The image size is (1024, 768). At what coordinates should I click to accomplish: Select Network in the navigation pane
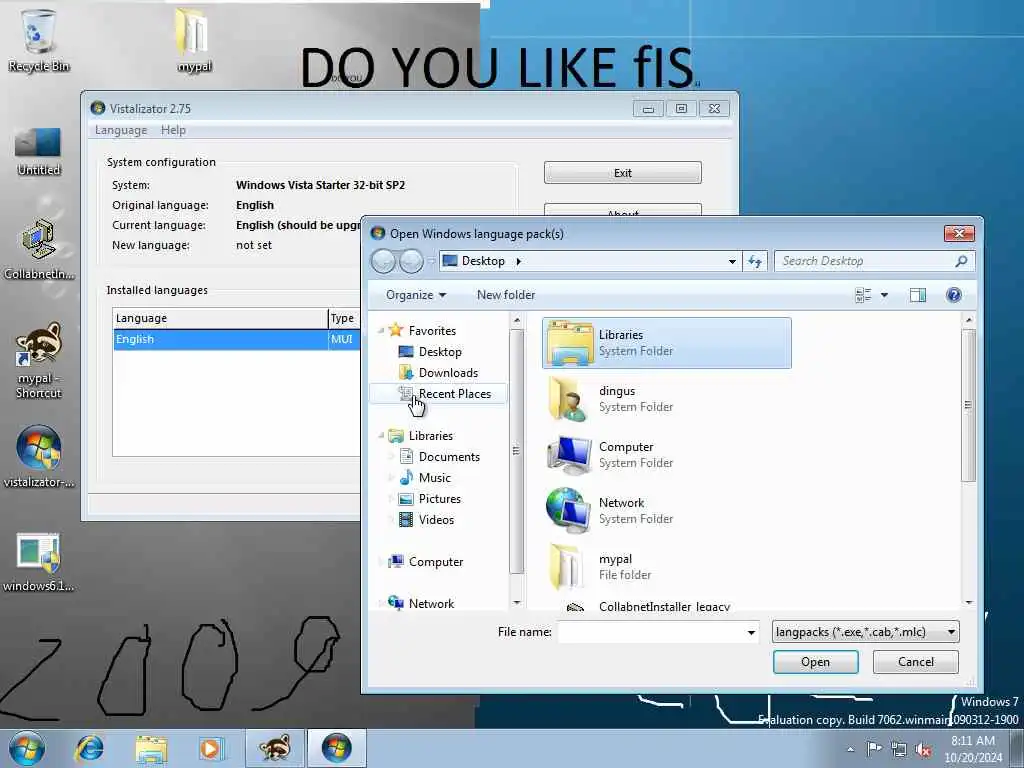click(x=431, y=603)
